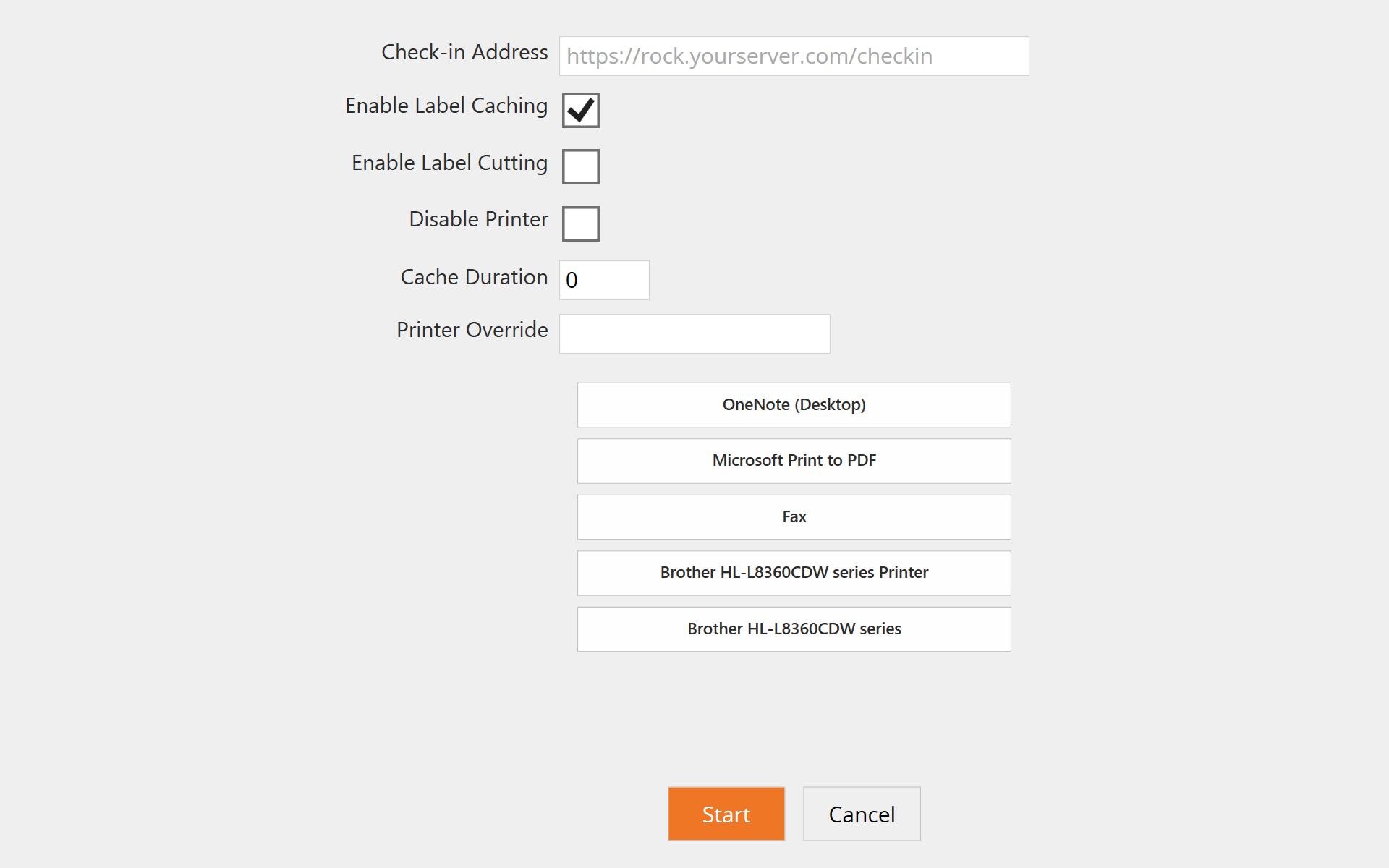Image resolution: width=1389 pixels, height=868 pixels.
Task: Click the "Disable Printer" label text
Action: [478, 219]
